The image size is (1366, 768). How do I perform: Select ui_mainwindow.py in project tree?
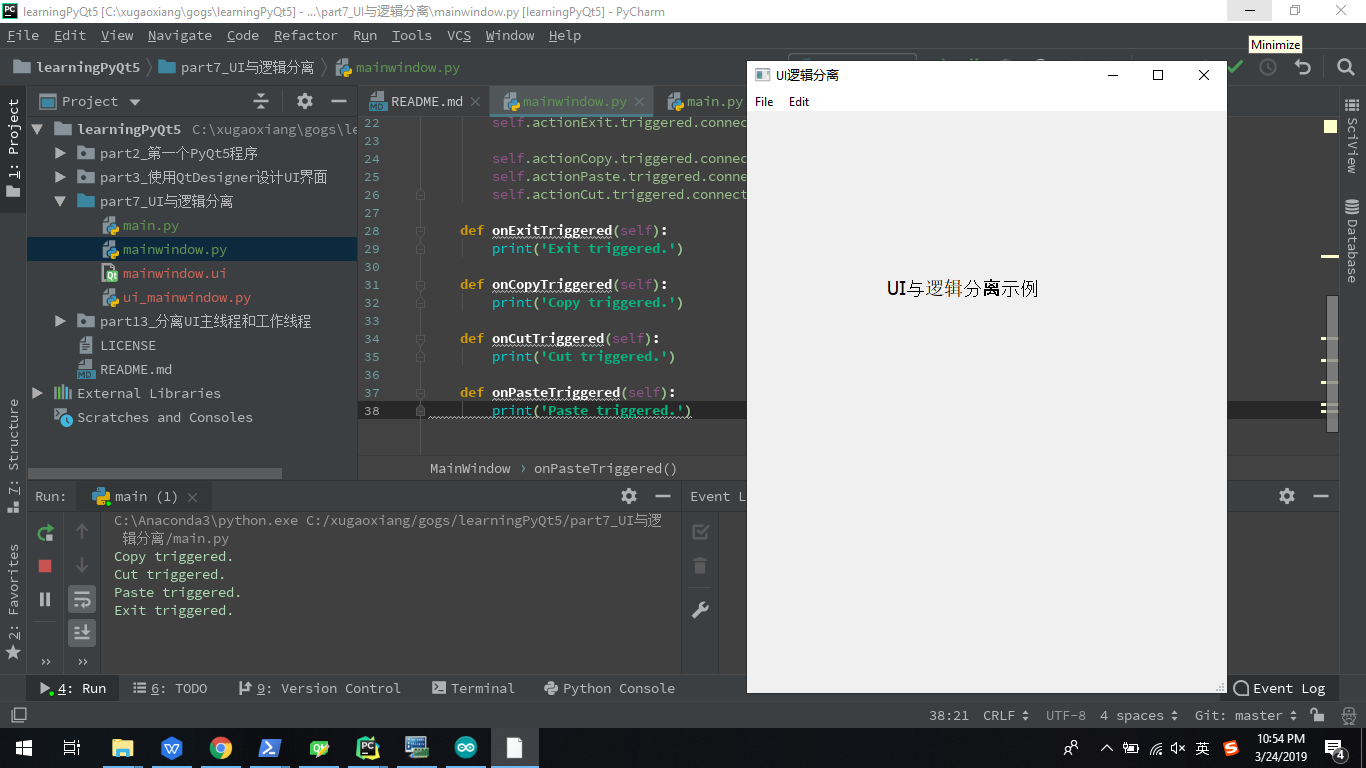coord(186,297)
